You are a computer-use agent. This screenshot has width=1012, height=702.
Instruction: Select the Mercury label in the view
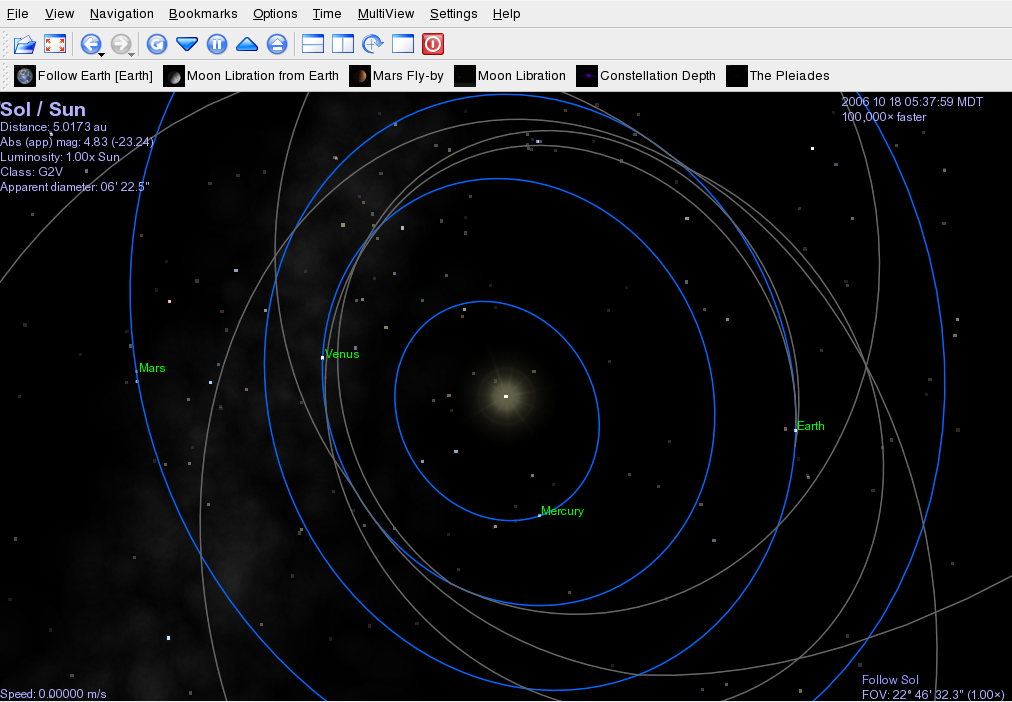562,511
